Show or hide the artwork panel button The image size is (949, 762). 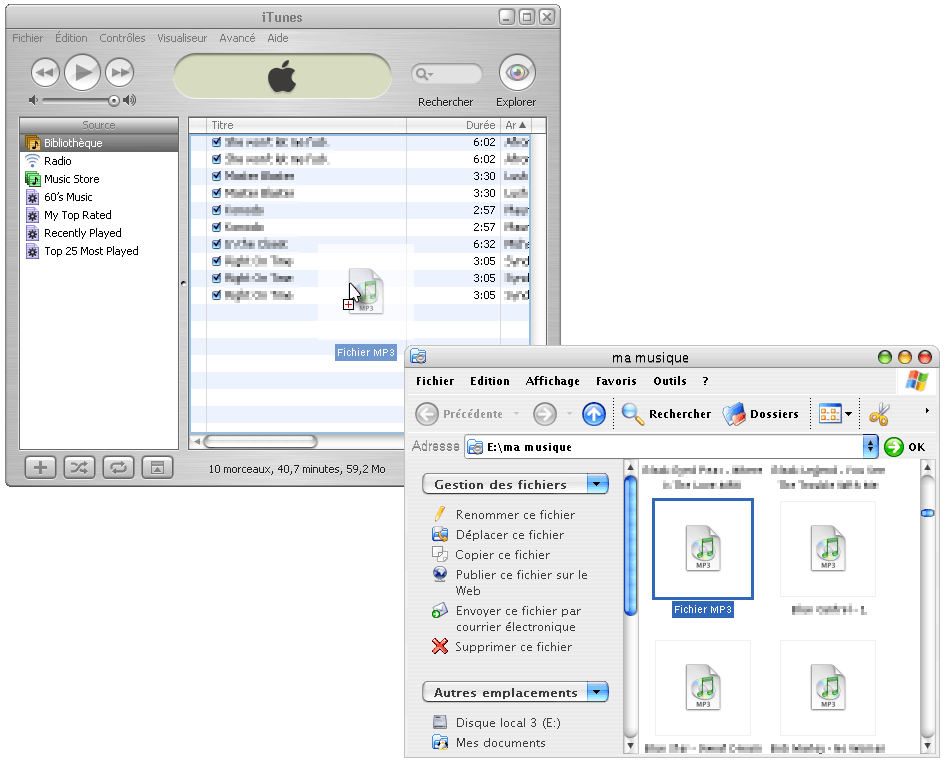pyautogui.click(x=157, y=467)
